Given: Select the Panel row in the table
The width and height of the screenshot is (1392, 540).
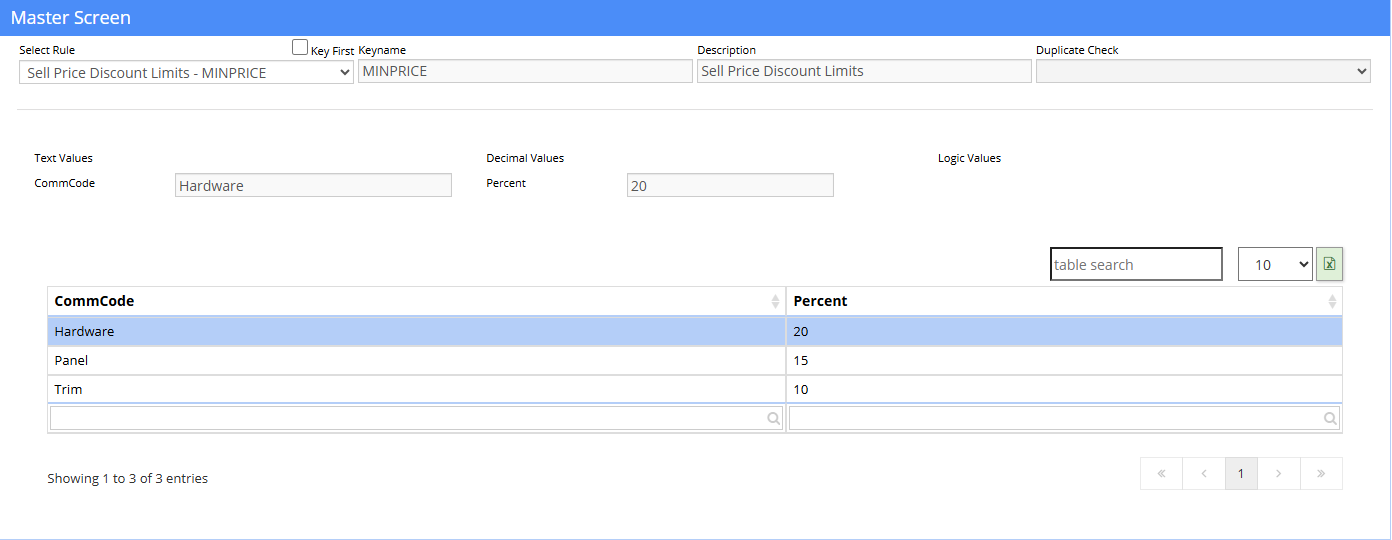Looking at the screenshot, I should tap(695, 360).
